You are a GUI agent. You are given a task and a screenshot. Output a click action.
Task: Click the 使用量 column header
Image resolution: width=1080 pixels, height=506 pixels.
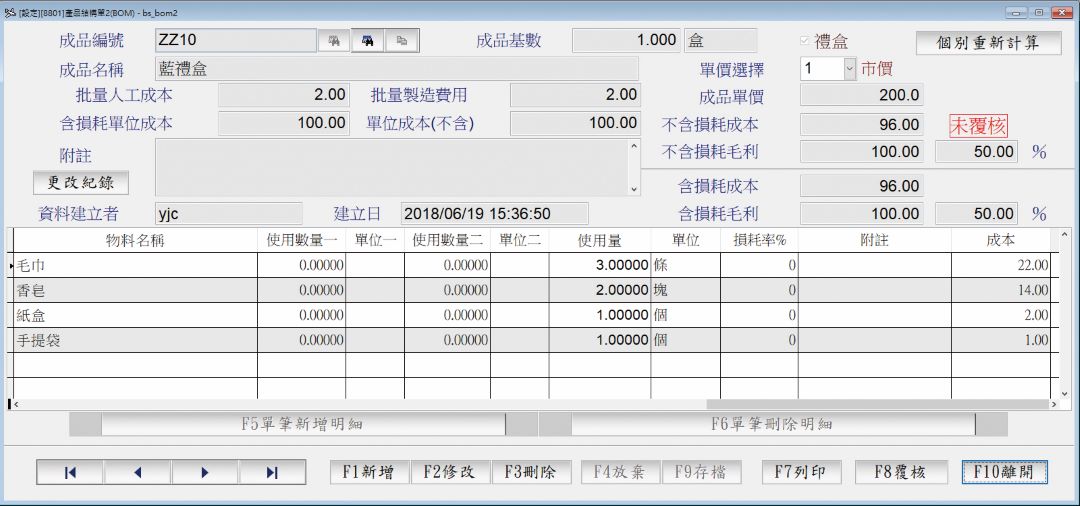click(x=599, y=240)
